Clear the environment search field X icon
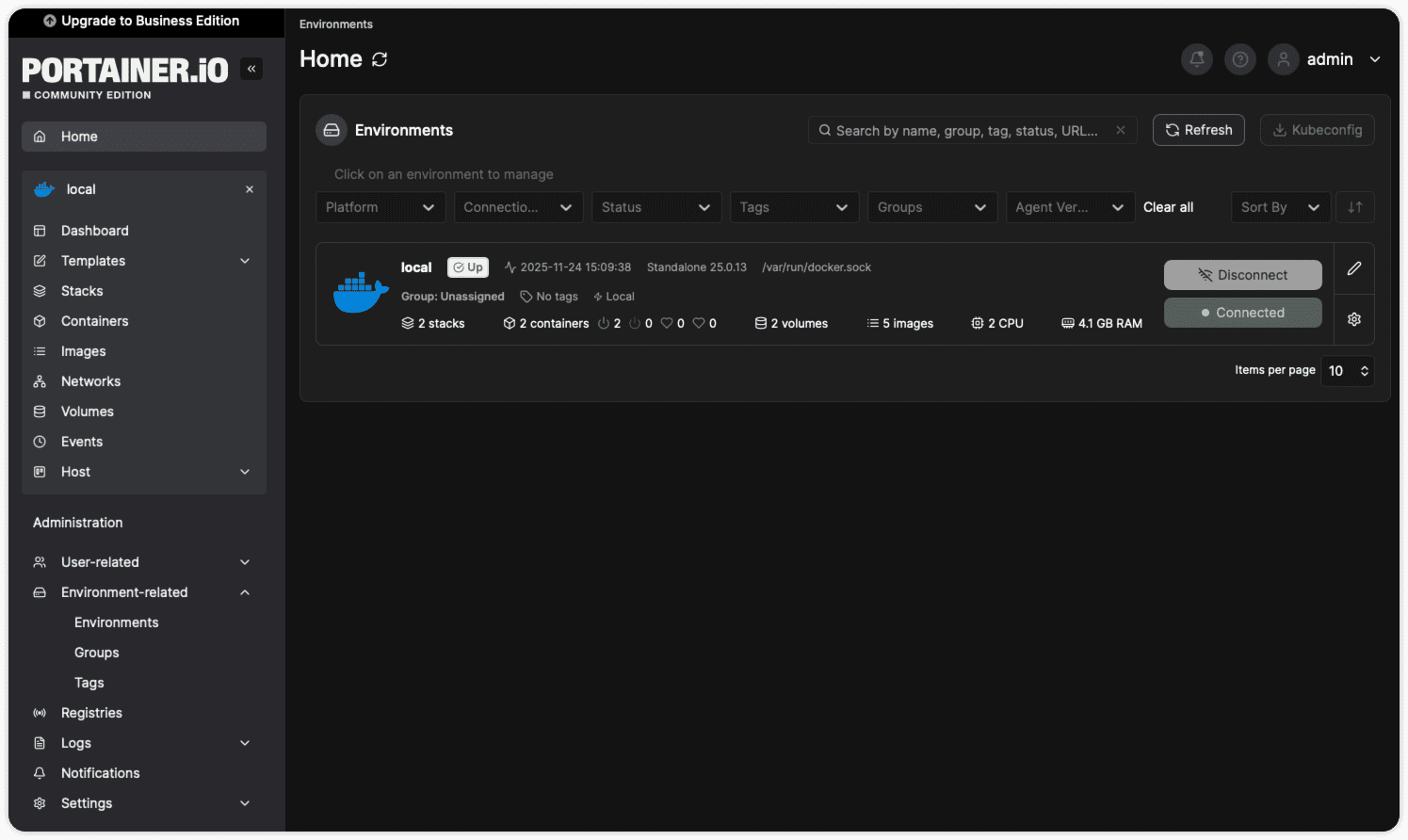 [1120, 130]
